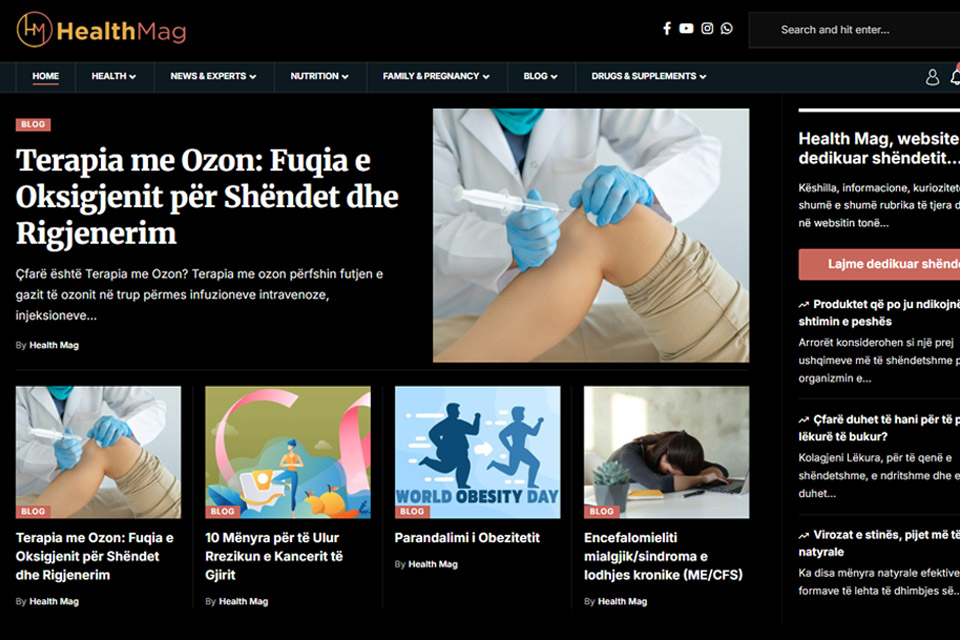The width and height of the screenshot is (960, 640).
Task: Click the BLOG tag above the main headline
Action: 33,124
